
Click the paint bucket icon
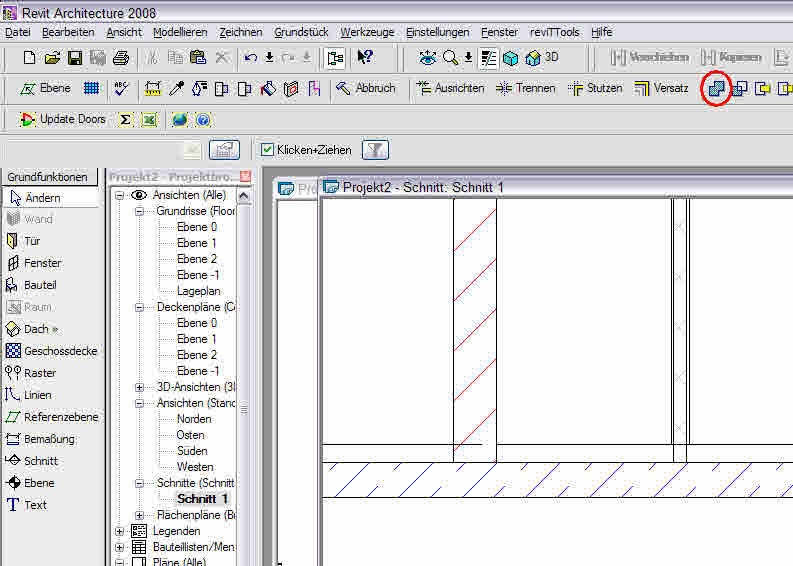(268, 89)
